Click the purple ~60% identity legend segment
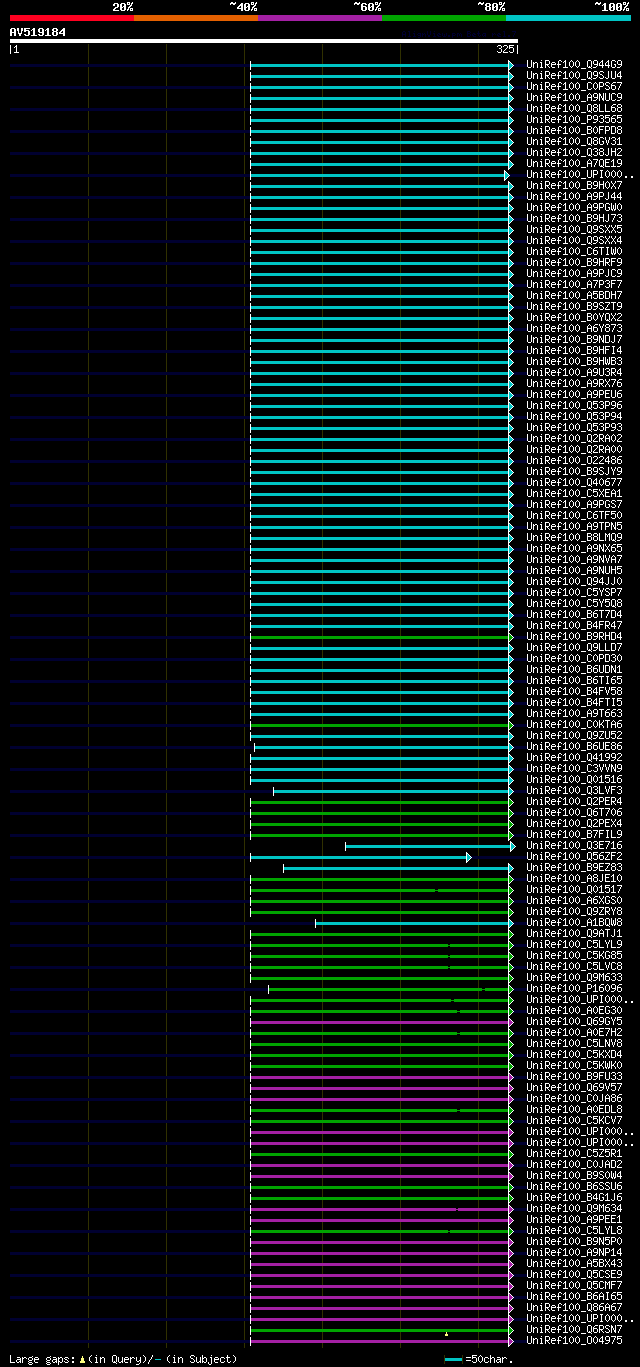Screen dimensions: 640x1367 pos(320,17)
